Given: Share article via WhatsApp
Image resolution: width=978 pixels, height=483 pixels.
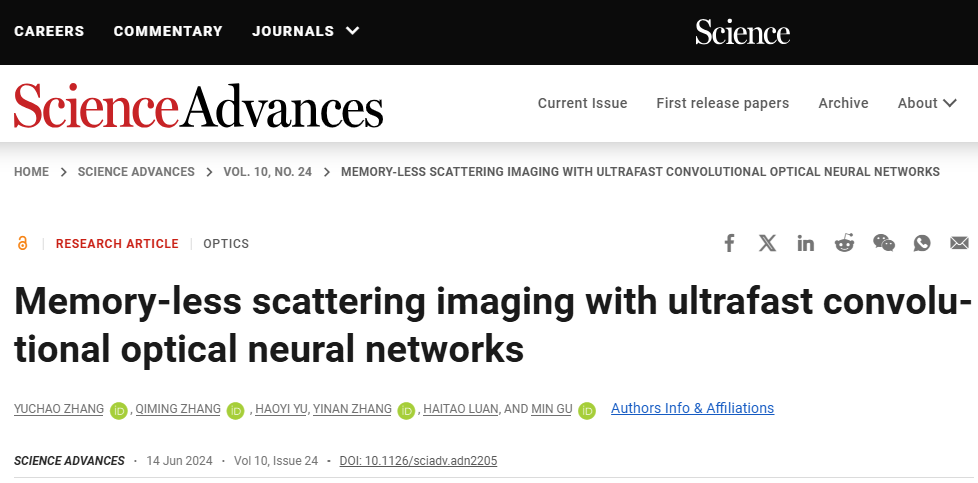Looking at the screenshot, I should click(922, 243).
